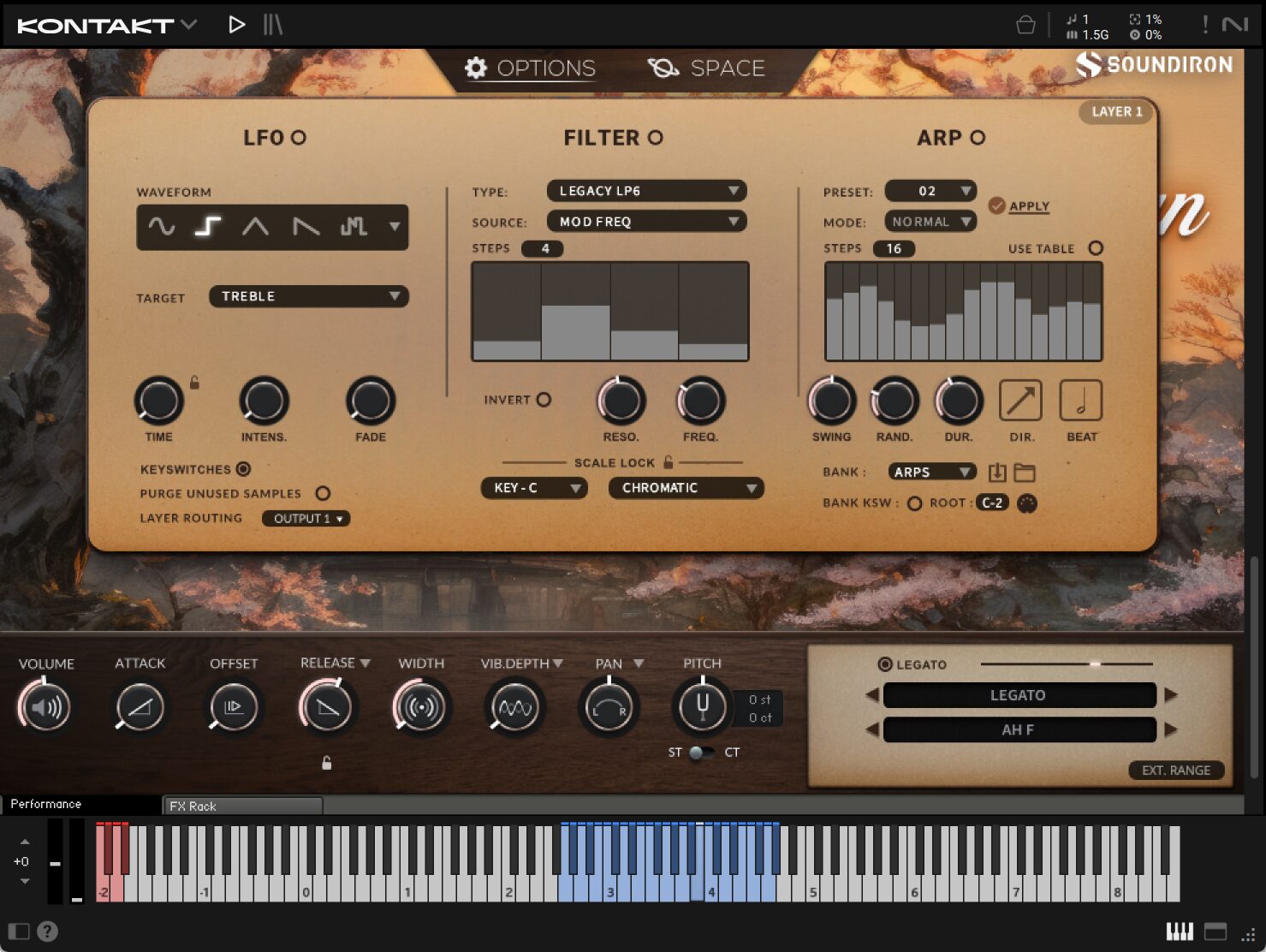The width and height of the screenshot is (1266, 952).
Task: Toggle the filter Invert option
Action: click(544, 400)
